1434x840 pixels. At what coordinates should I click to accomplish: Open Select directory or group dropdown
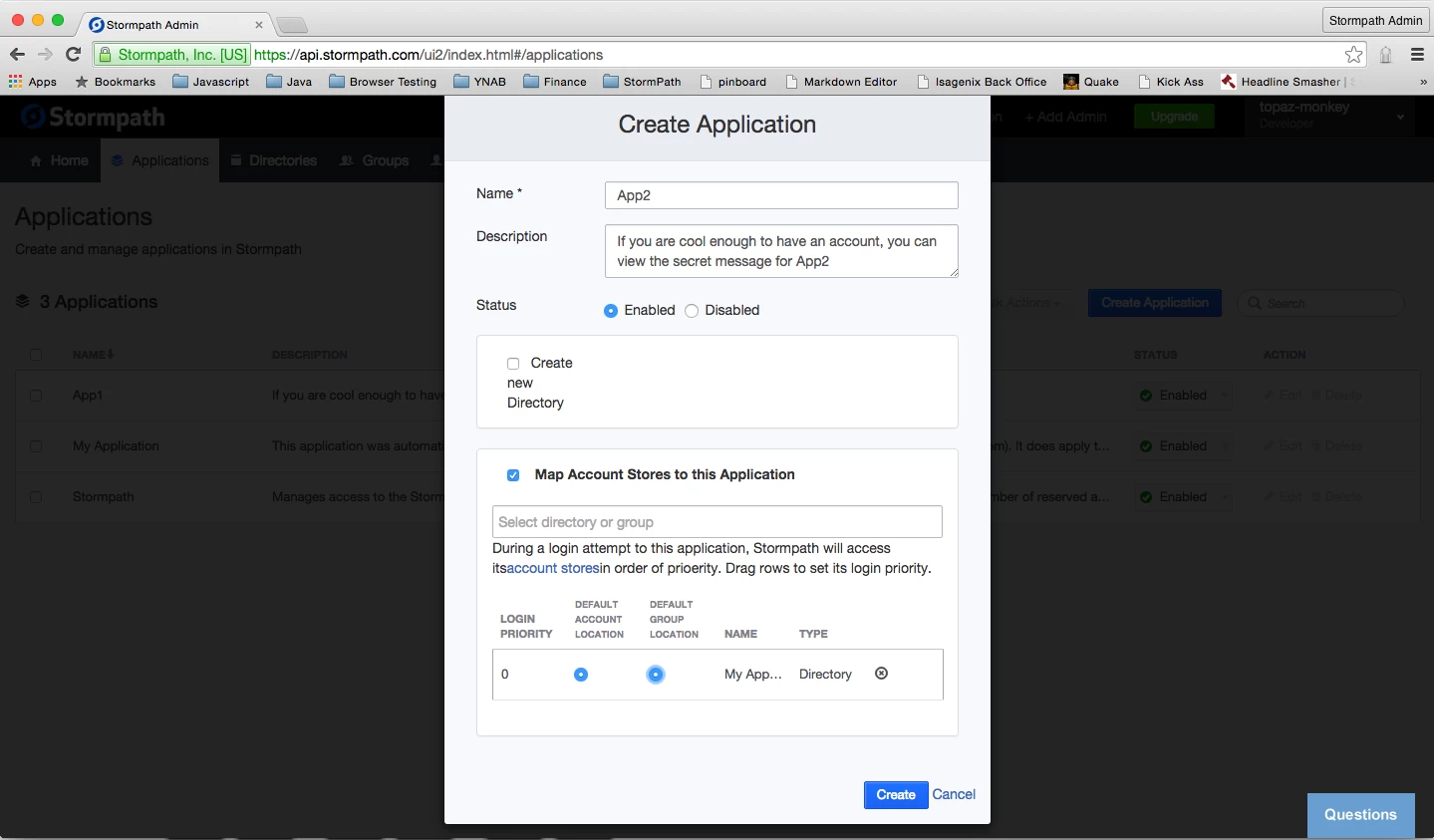(717, 522)
